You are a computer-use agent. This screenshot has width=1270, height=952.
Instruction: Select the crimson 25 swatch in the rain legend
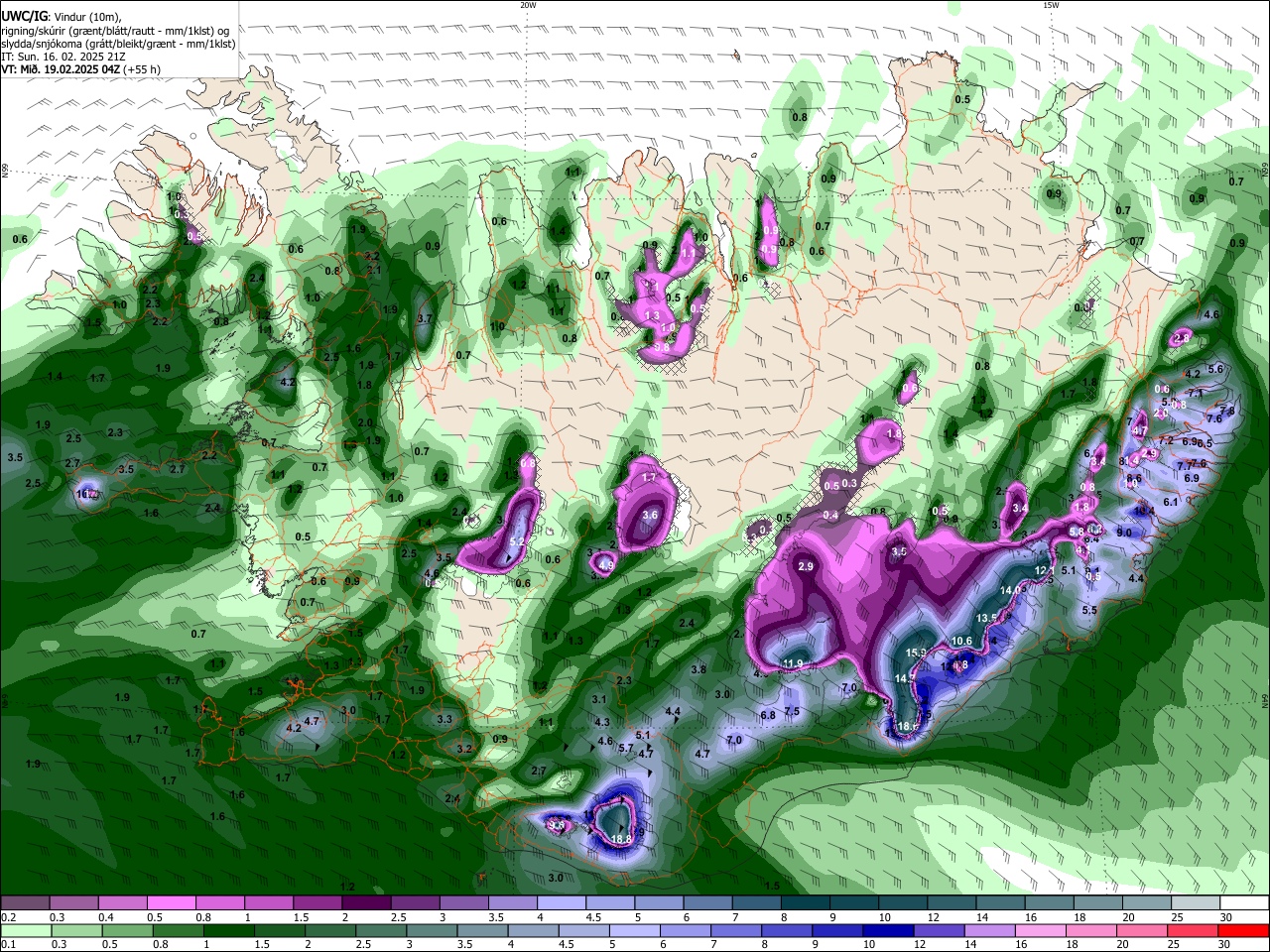point(1194,931)
